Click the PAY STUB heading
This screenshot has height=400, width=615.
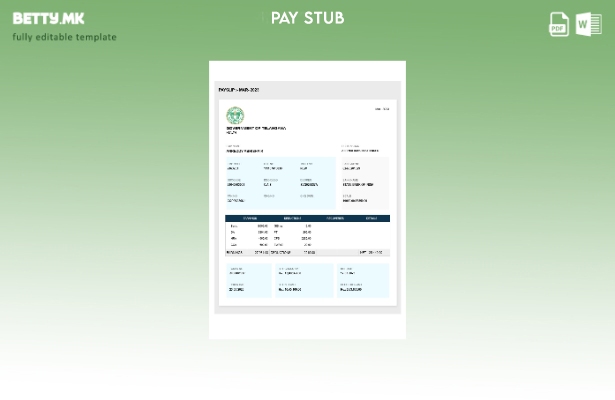[x=307, y=18]
